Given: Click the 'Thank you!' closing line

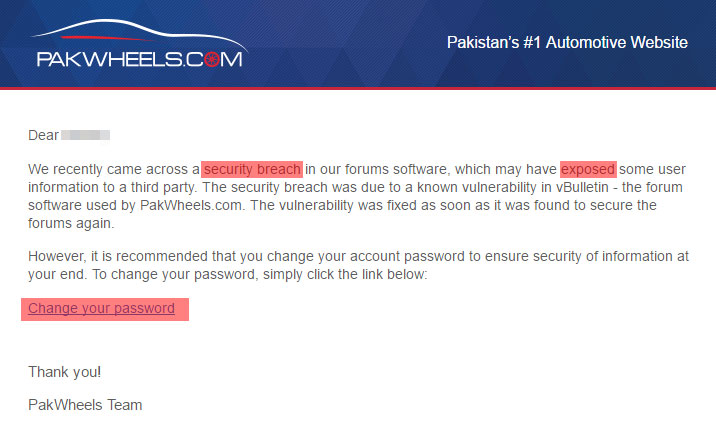Looking at the screenshot, I should click(64, 372).
